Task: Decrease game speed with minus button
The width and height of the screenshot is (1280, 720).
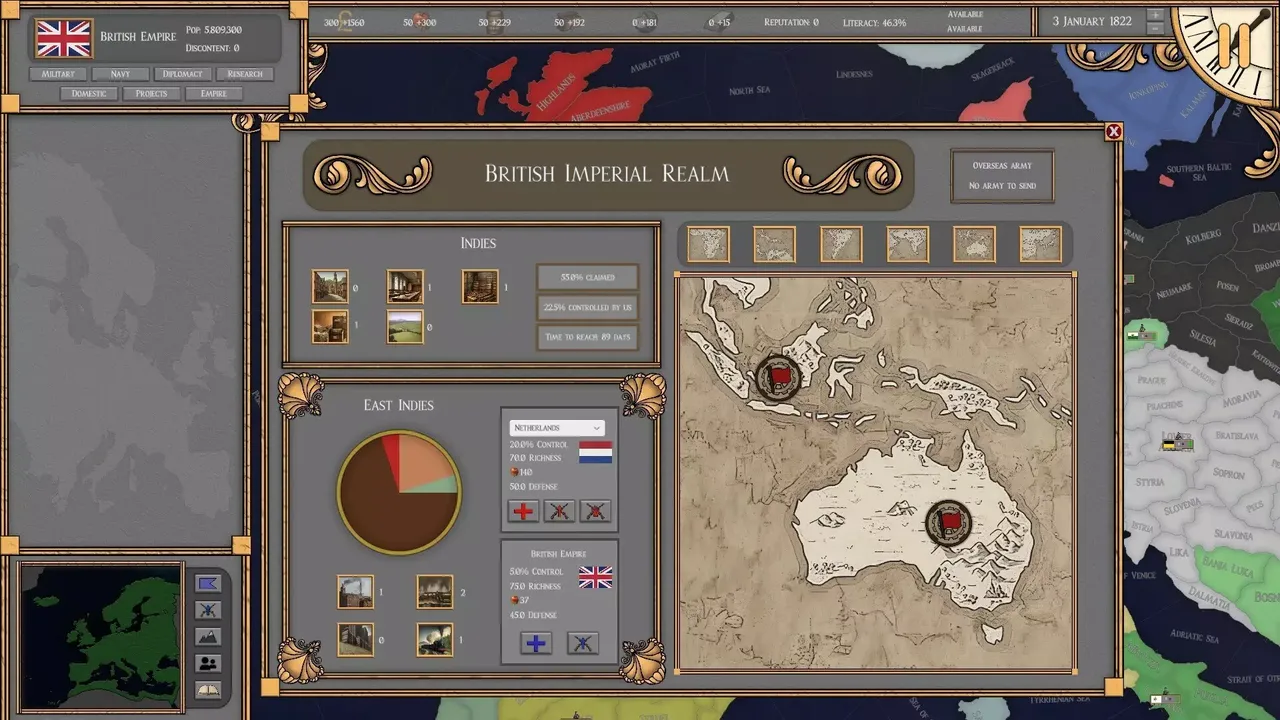Action: [1156, 28]
